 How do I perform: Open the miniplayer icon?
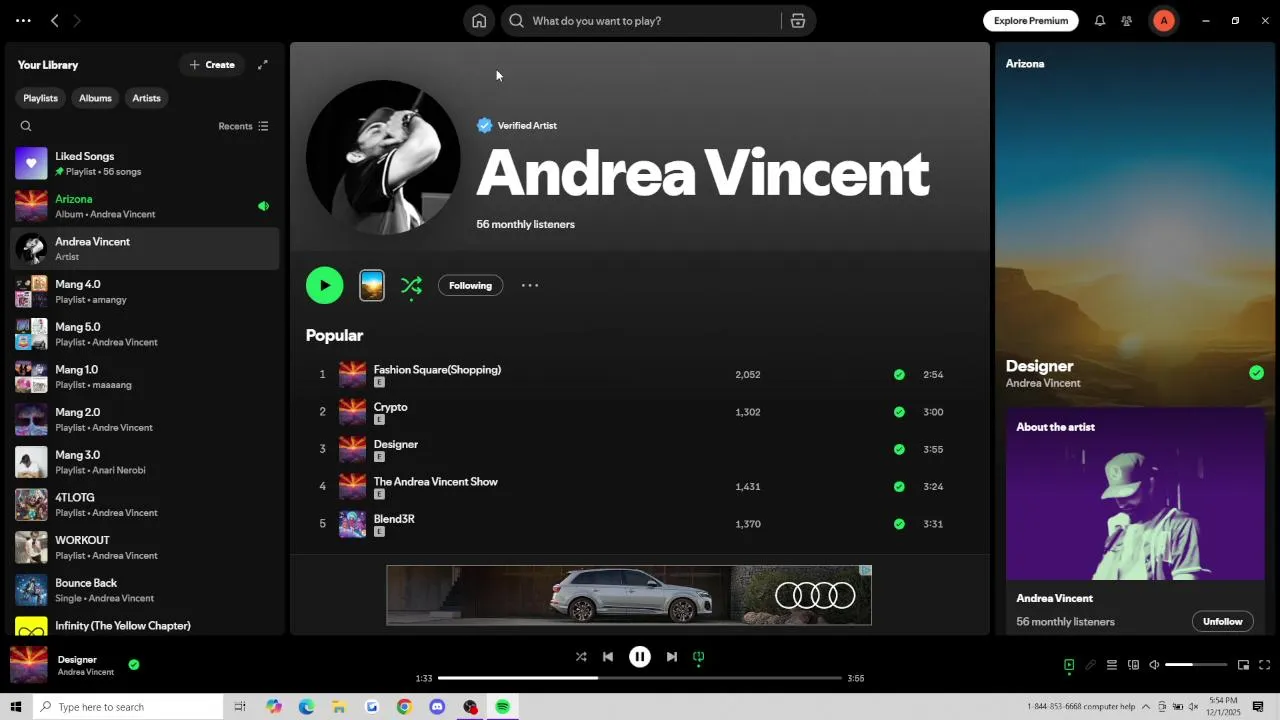pos(1243,665)
